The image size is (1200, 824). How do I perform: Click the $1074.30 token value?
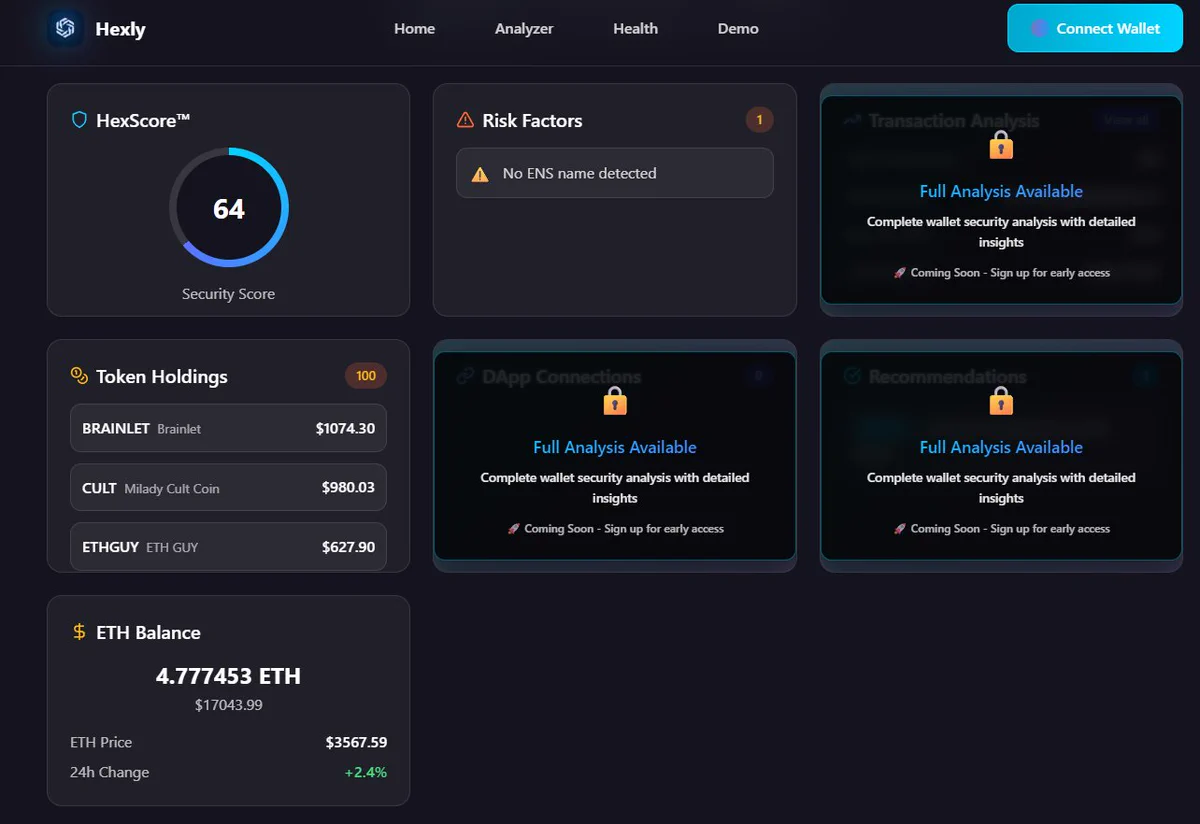coord(345,428)
